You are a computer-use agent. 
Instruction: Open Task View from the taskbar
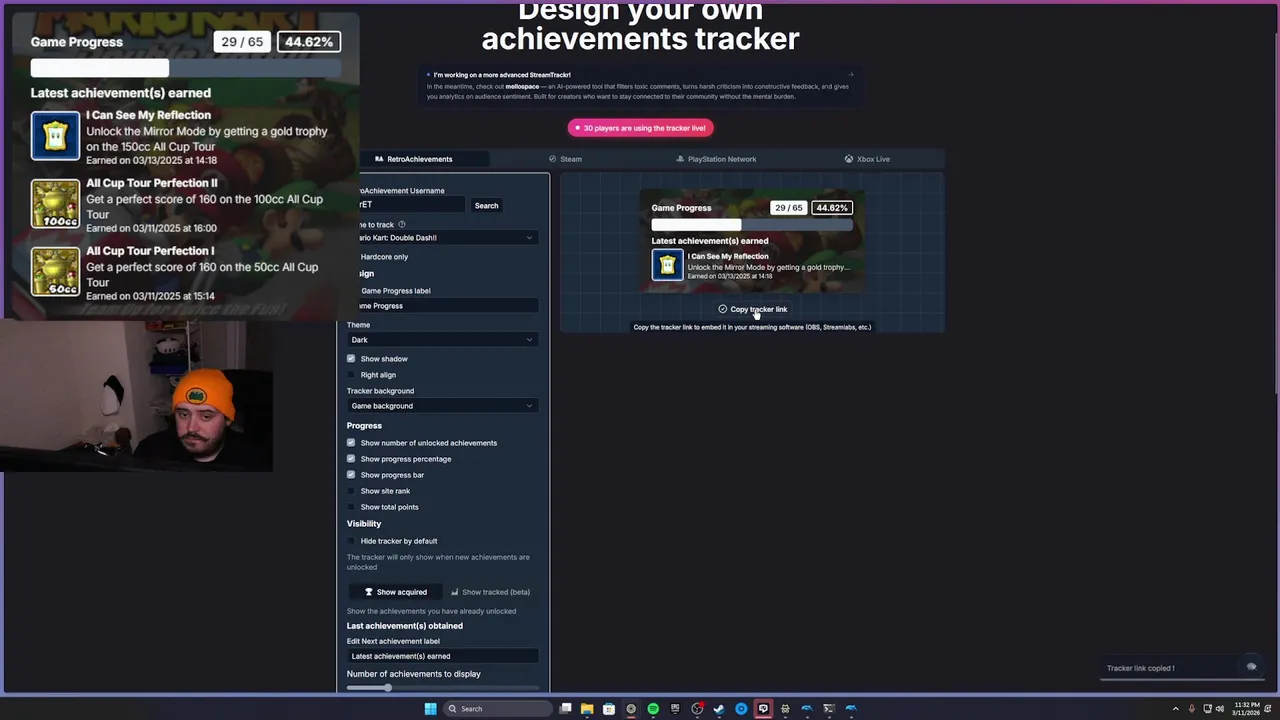tap(565, 709)
